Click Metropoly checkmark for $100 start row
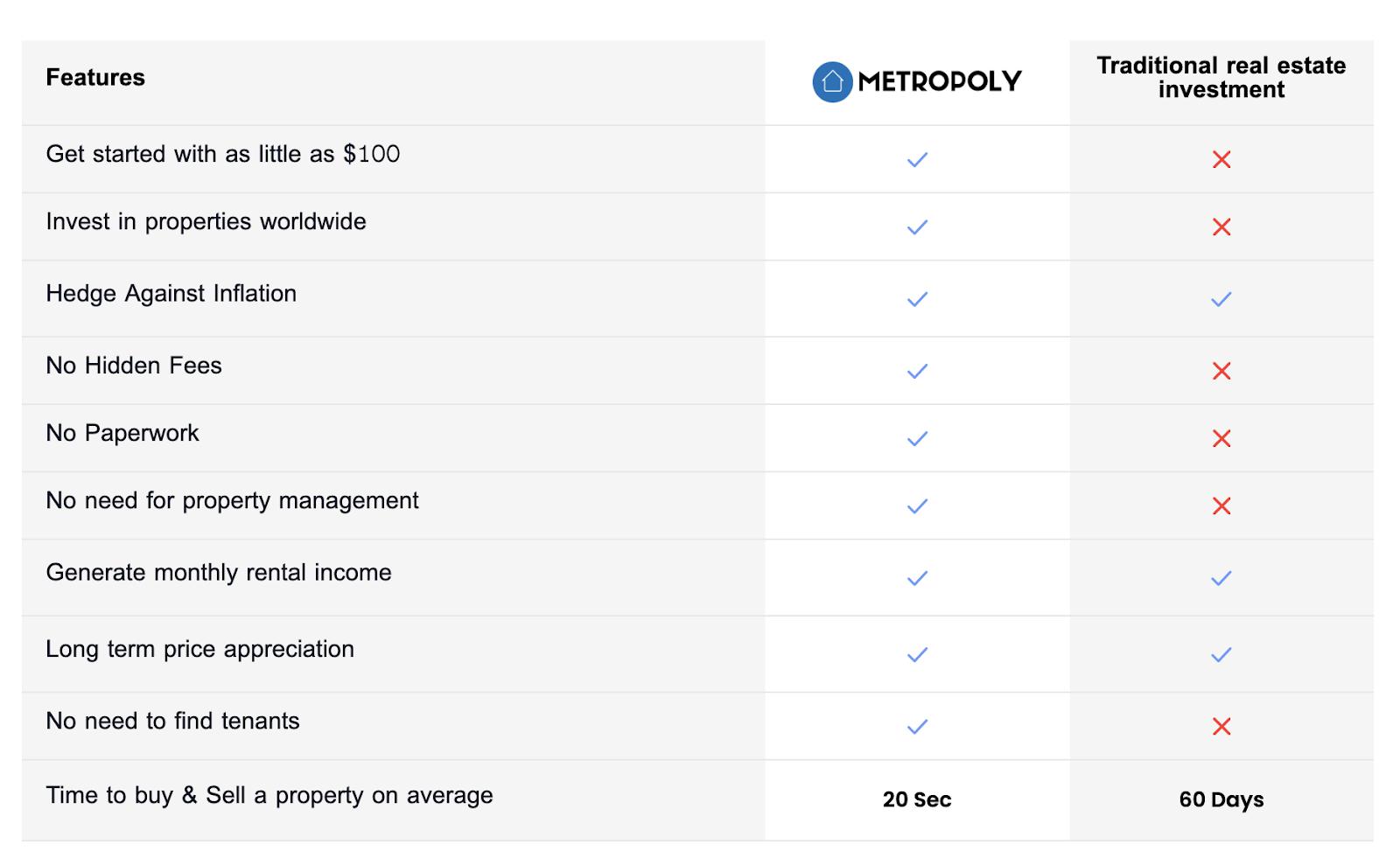Viewport: 1400px width, 858px height. coord(917,159)
